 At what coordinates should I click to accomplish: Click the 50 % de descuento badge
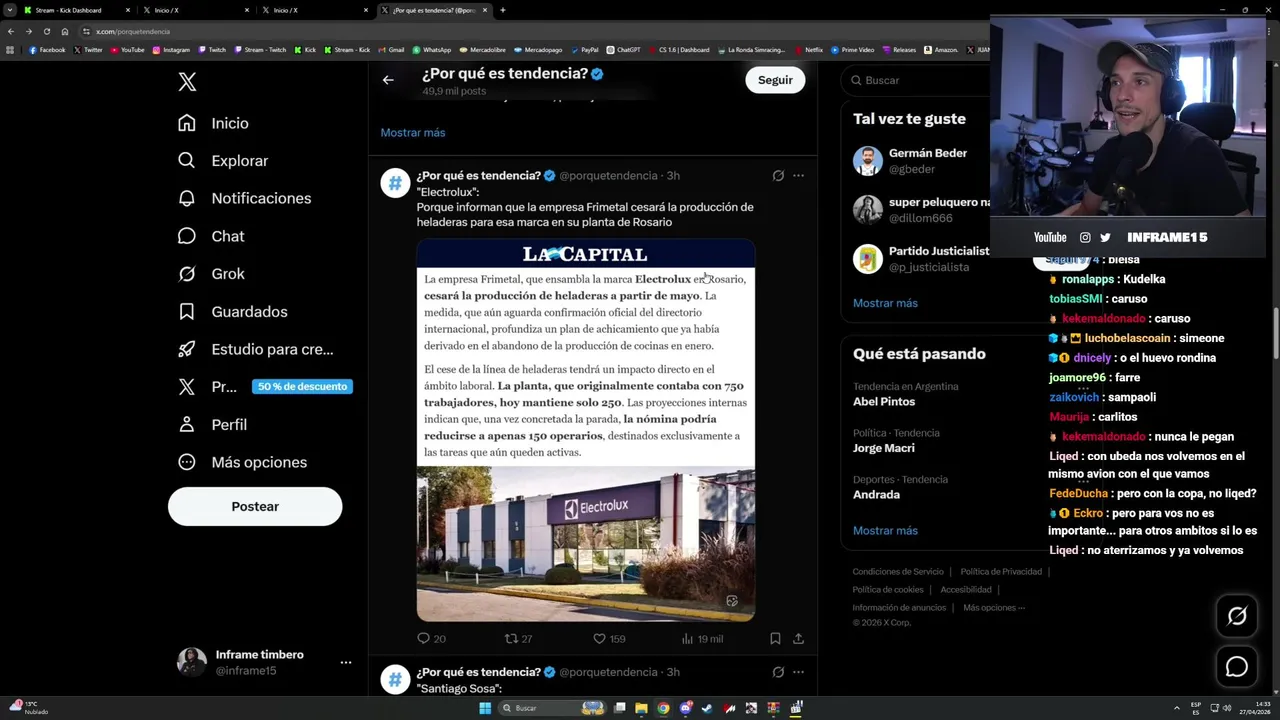click(302, 387)
